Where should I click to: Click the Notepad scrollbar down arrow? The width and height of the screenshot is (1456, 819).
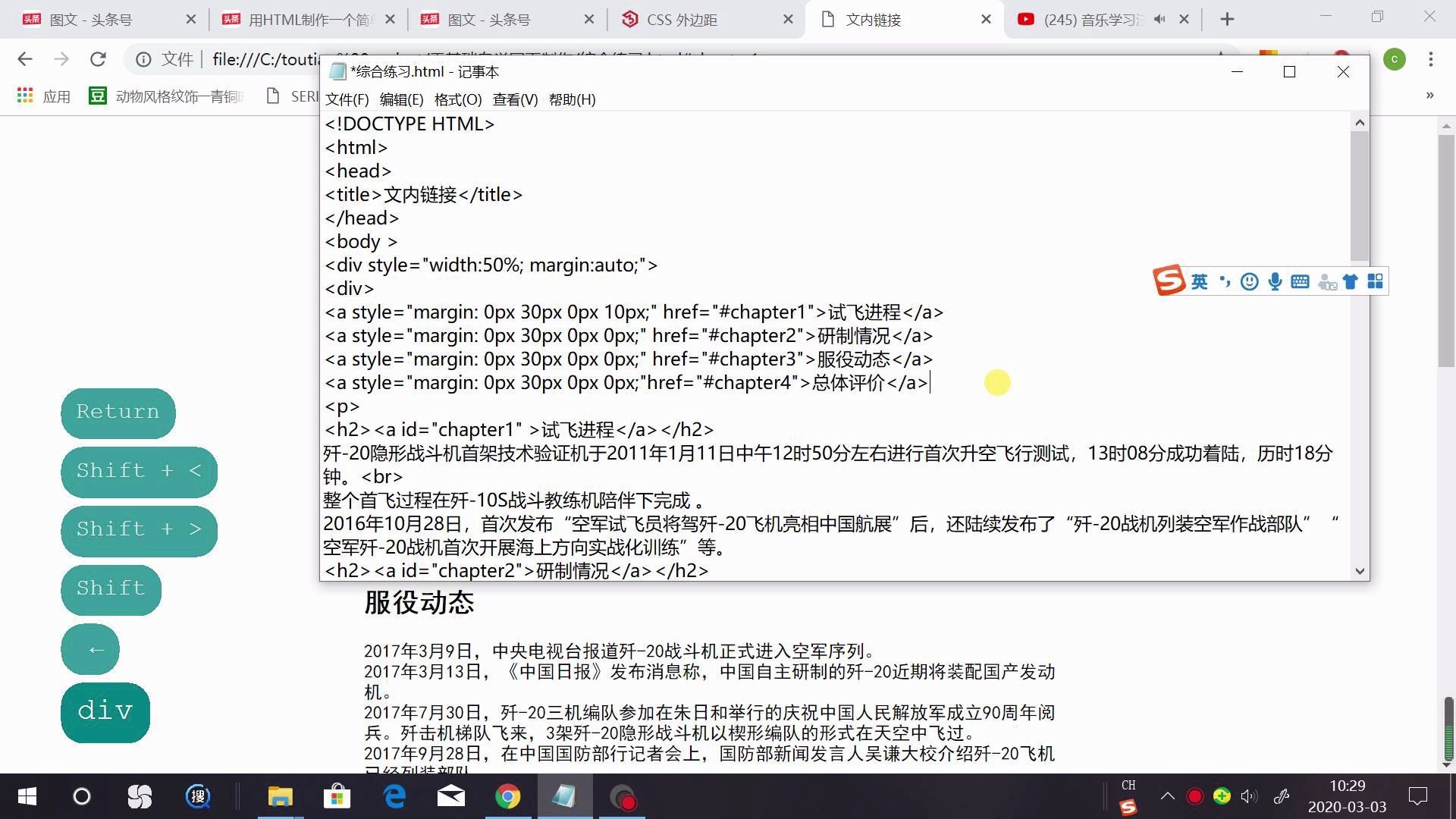click(1360, 571)
